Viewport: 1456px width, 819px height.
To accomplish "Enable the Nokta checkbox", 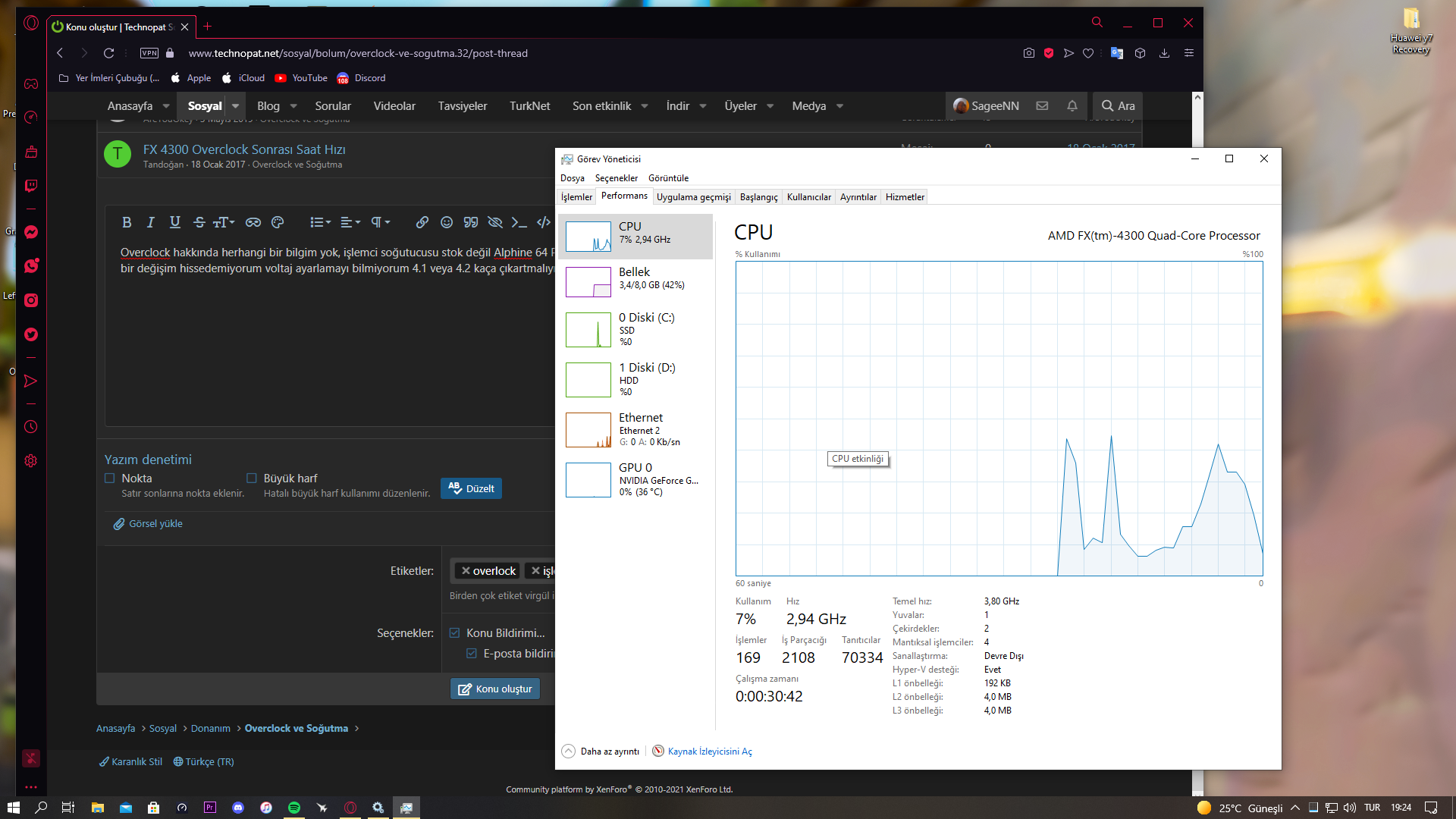I will click(110, 479).
